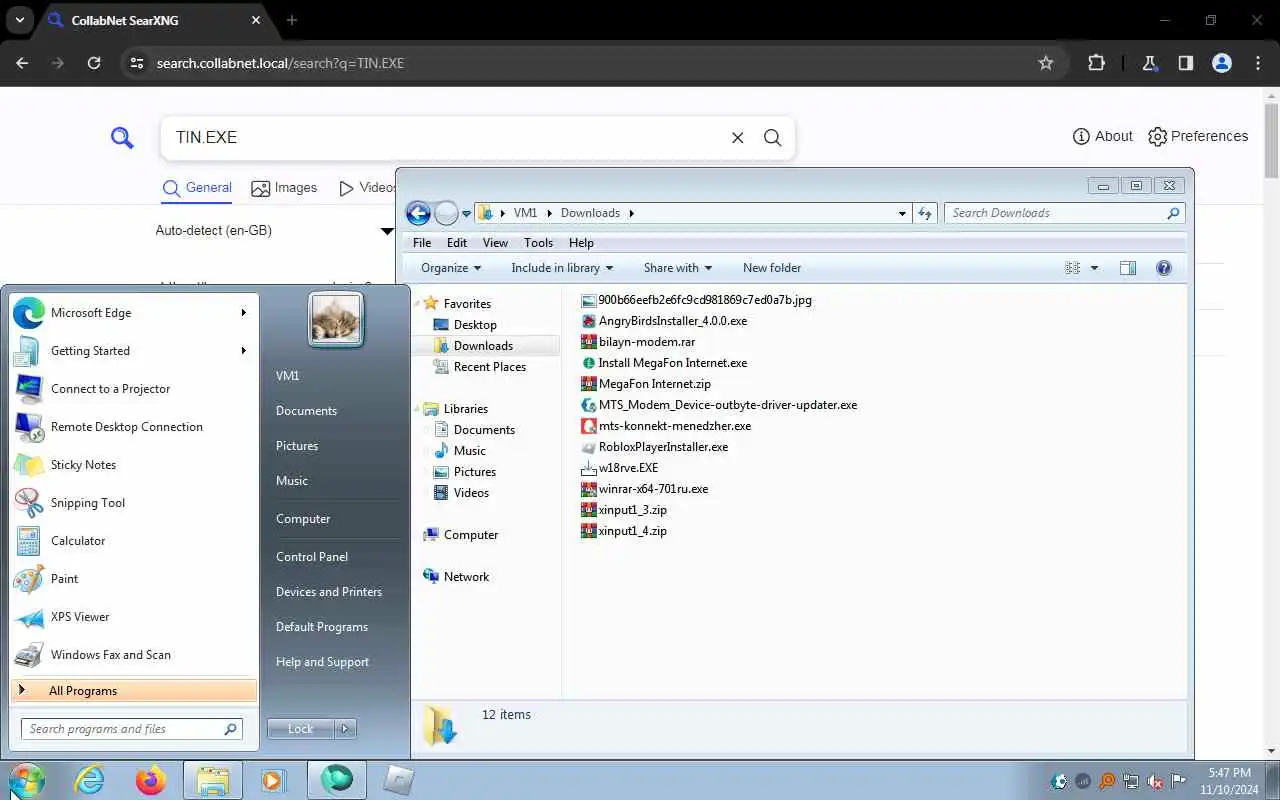Click the muted volume tray icon
This screenshot has width=1280, height=800.
point(1155,781)
